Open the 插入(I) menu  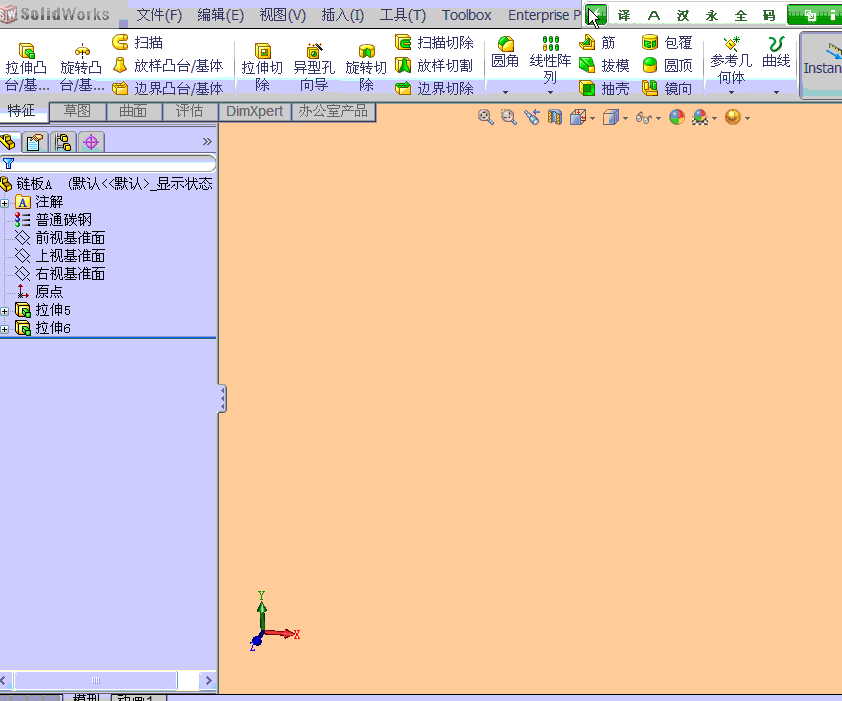tap(343, 15)
